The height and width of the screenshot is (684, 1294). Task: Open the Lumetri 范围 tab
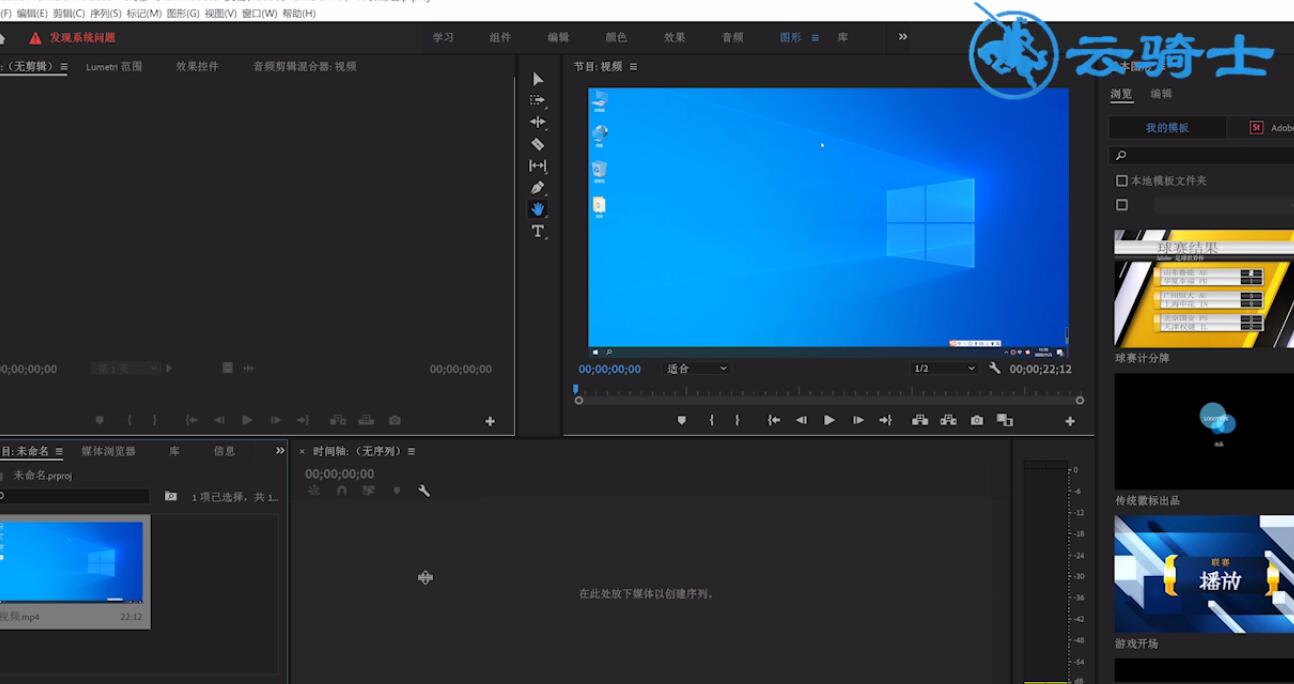114,67
